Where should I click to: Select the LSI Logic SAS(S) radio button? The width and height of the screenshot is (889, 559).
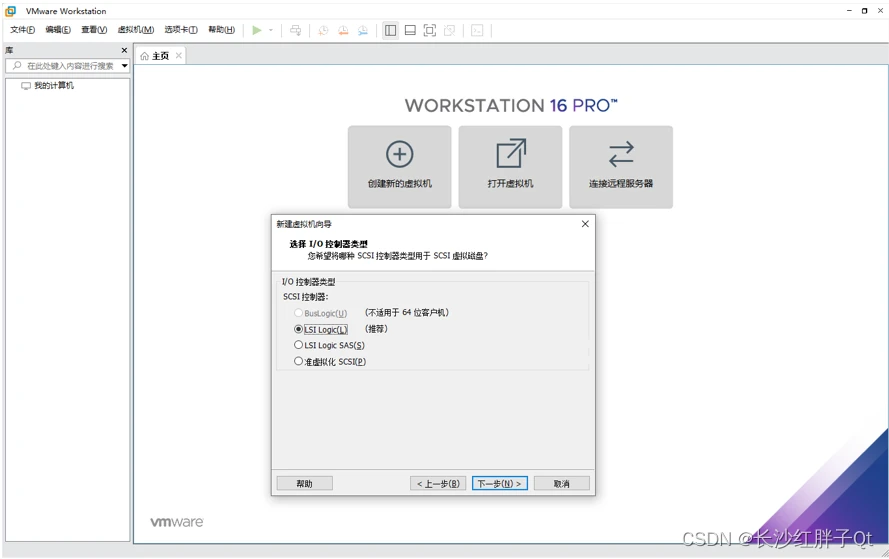tap(298, 345)
